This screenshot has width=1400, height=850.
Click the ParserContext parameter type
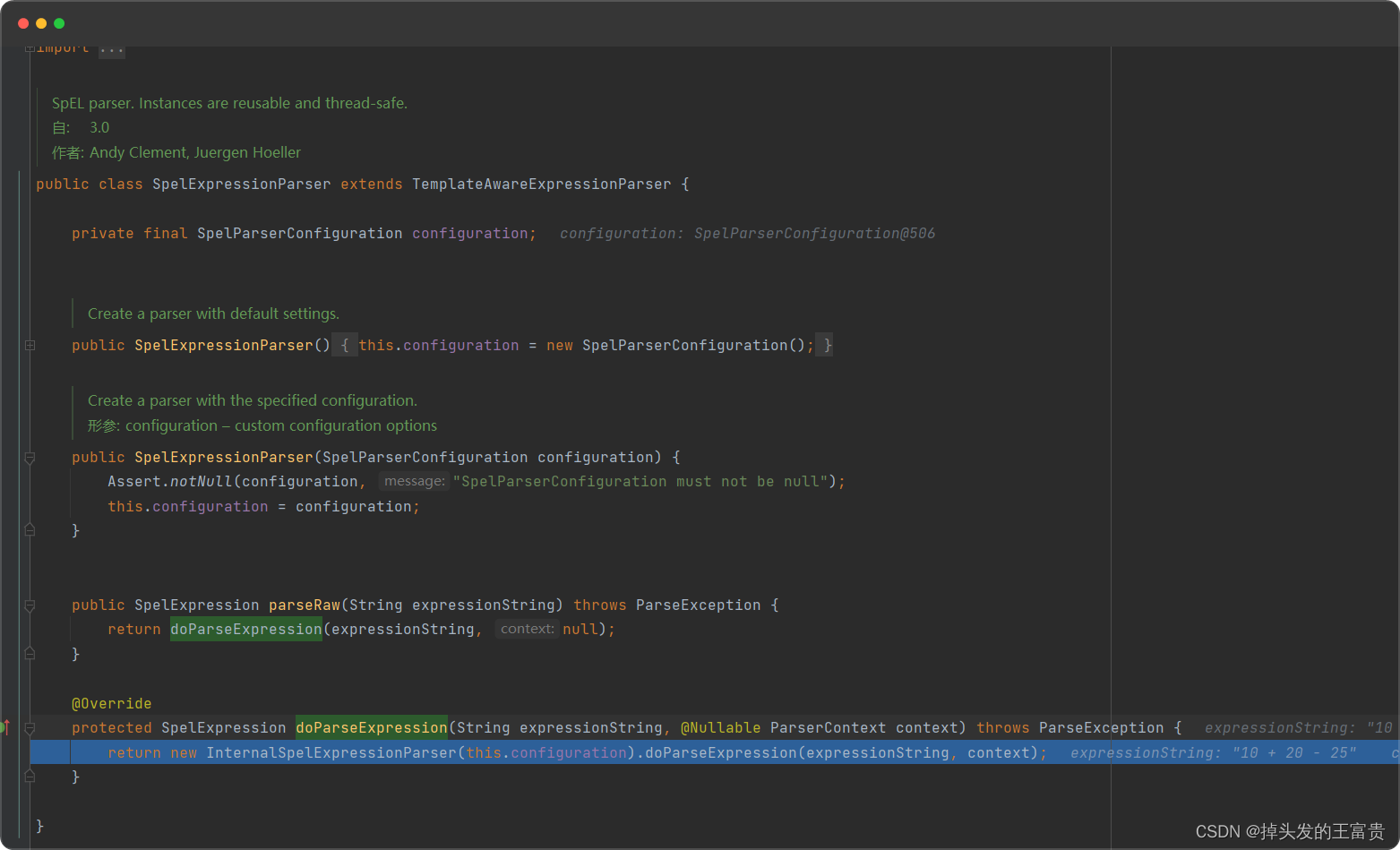click(829, 727)
